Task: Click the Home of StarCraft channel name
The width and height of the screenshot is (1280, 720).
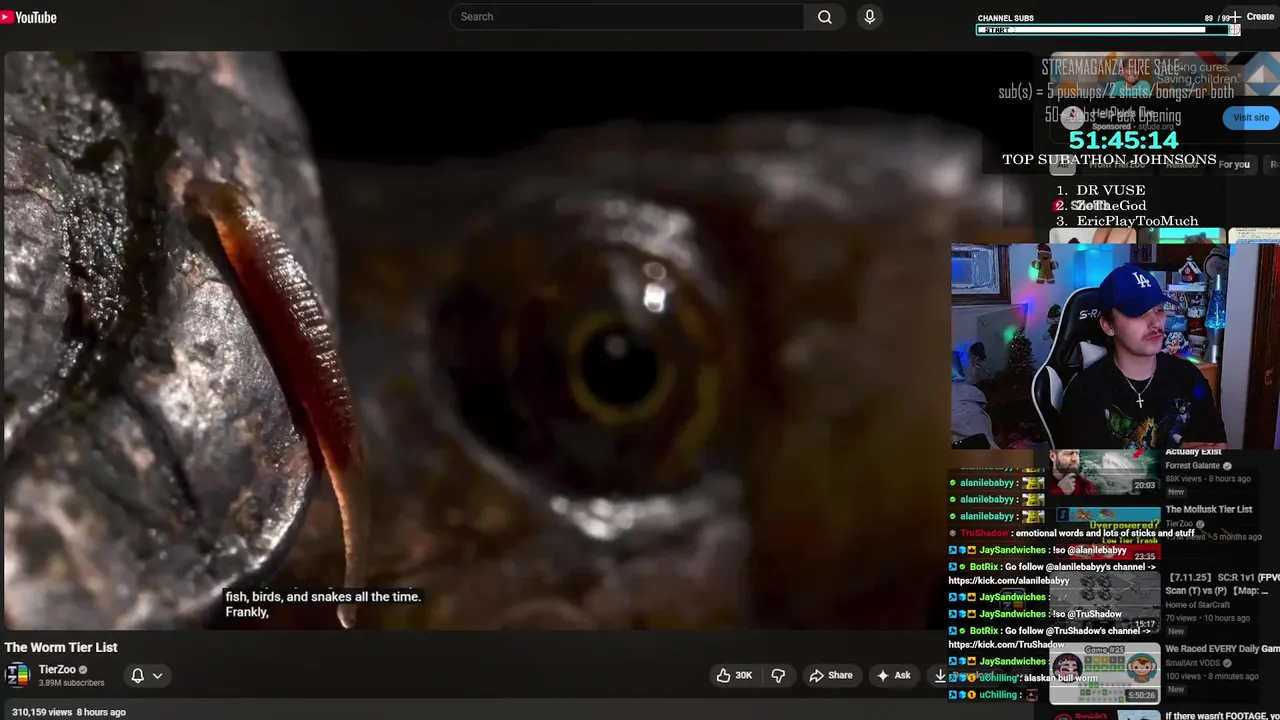Action: [1199, 605]
